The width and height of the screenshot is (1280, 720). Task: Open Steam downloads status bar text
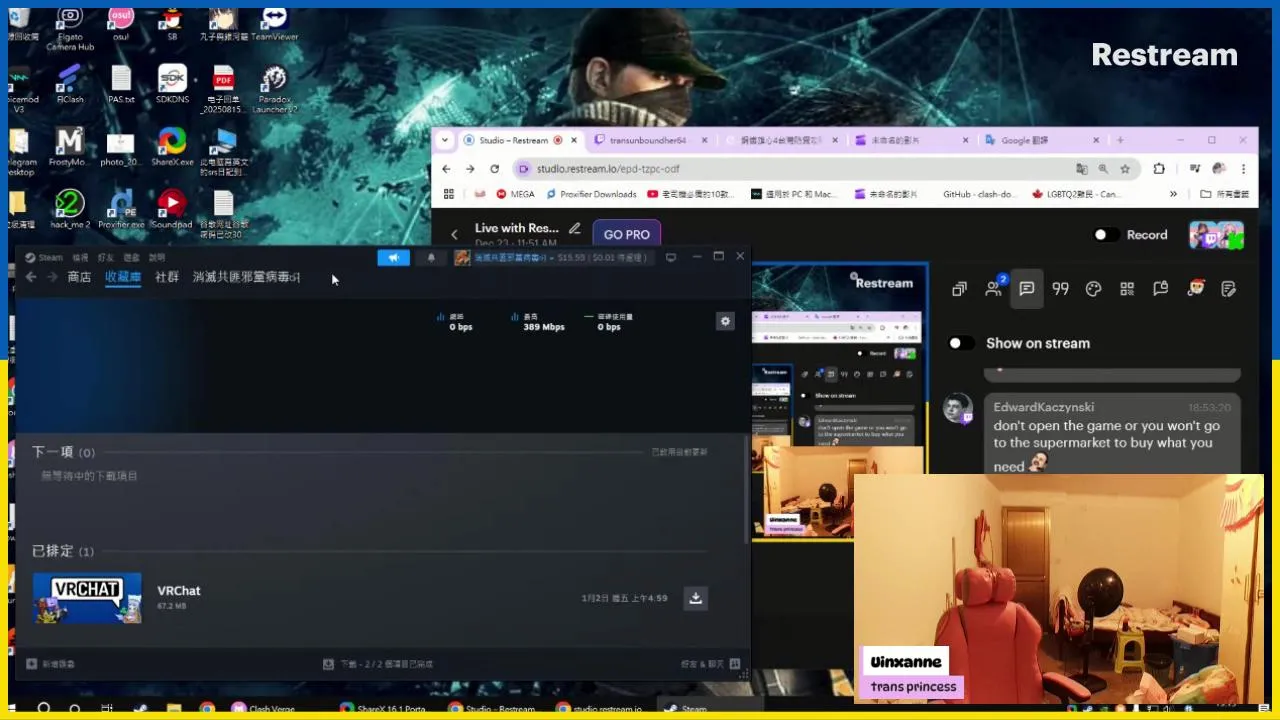[x=378, y=664]
